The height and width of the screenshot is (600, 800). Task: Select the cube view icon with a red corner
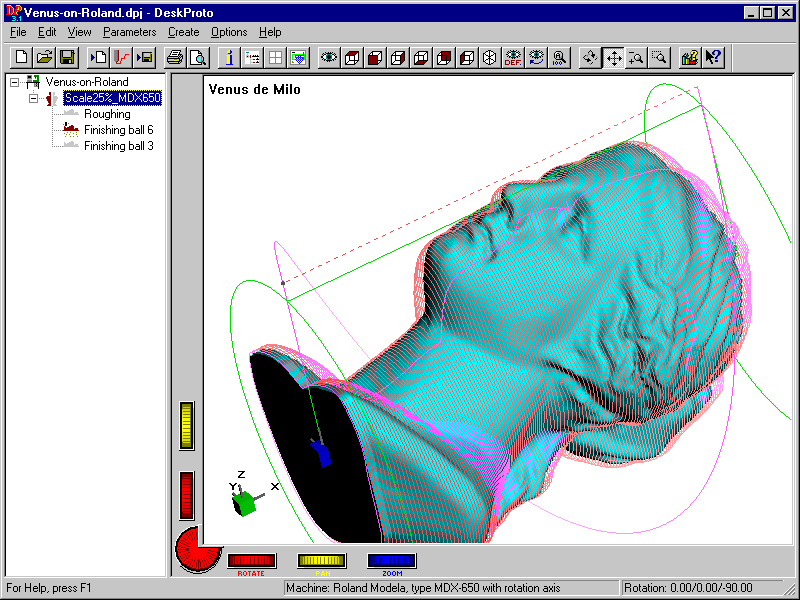[x=421, y=57]
